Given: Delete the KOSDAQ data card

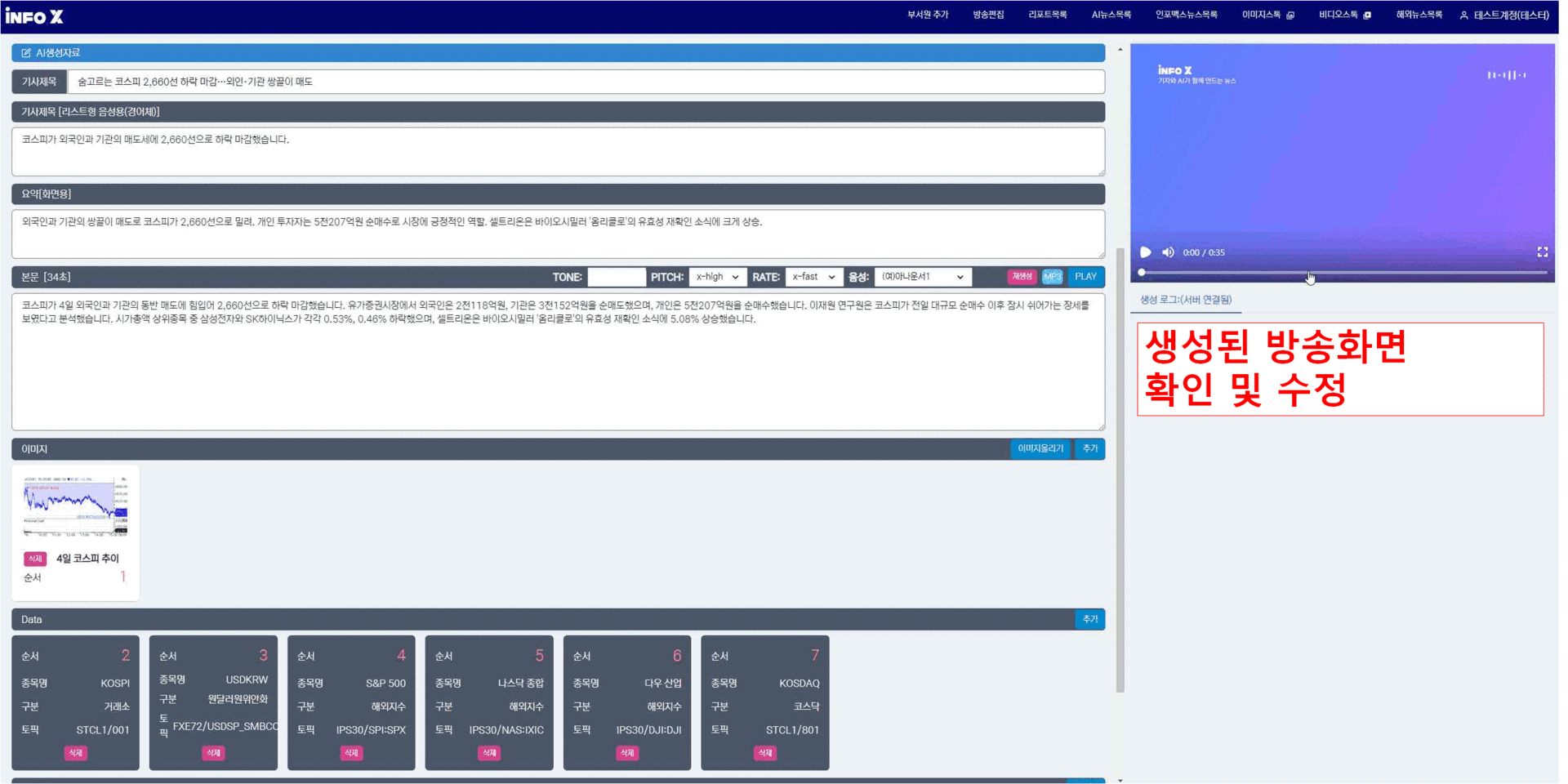Looking at the screenshot, I should pyautogui.click(x=765, y=753).
